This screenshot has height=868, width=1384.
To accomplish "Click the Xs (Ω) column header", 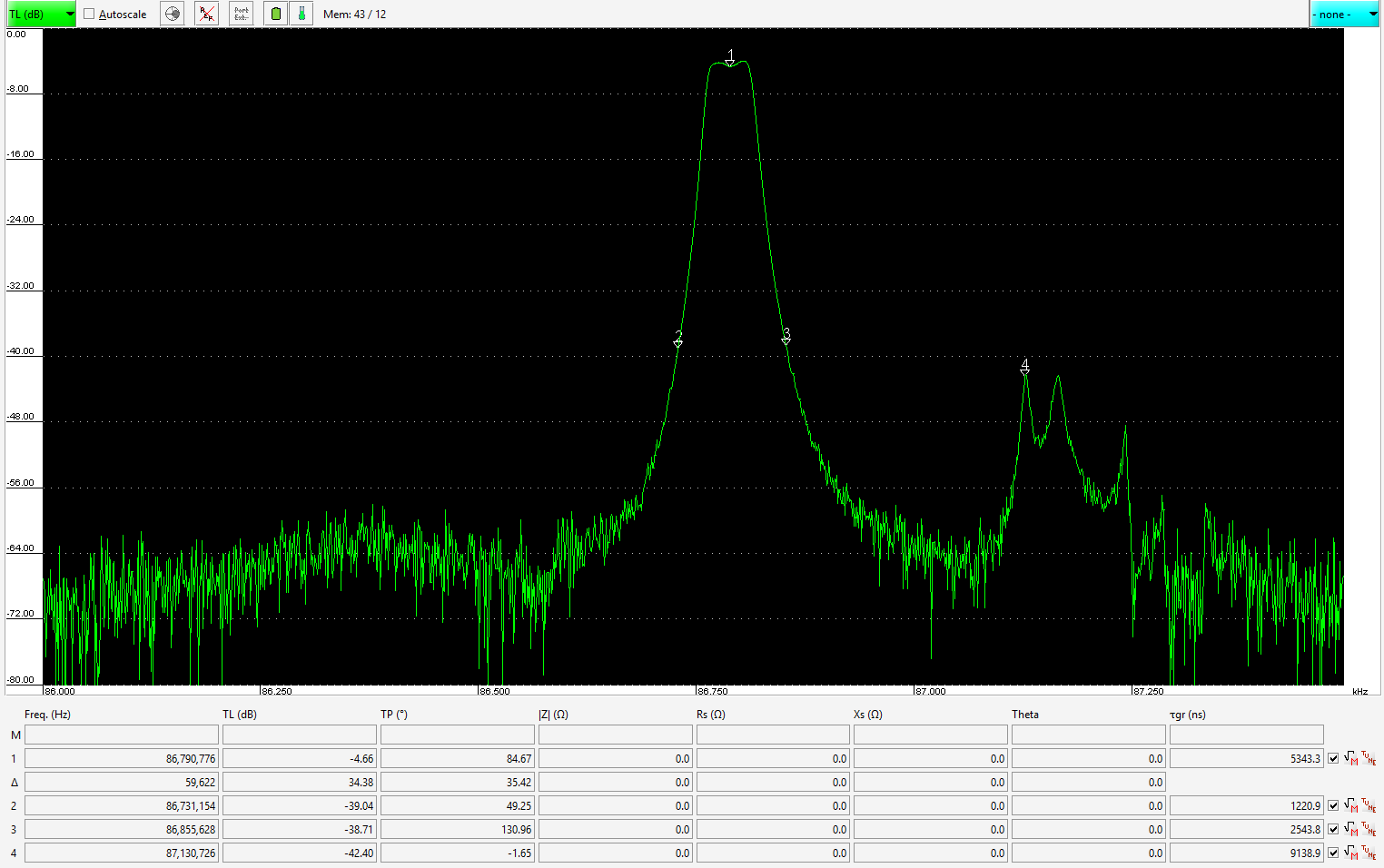I will click(x=868, y=715).
